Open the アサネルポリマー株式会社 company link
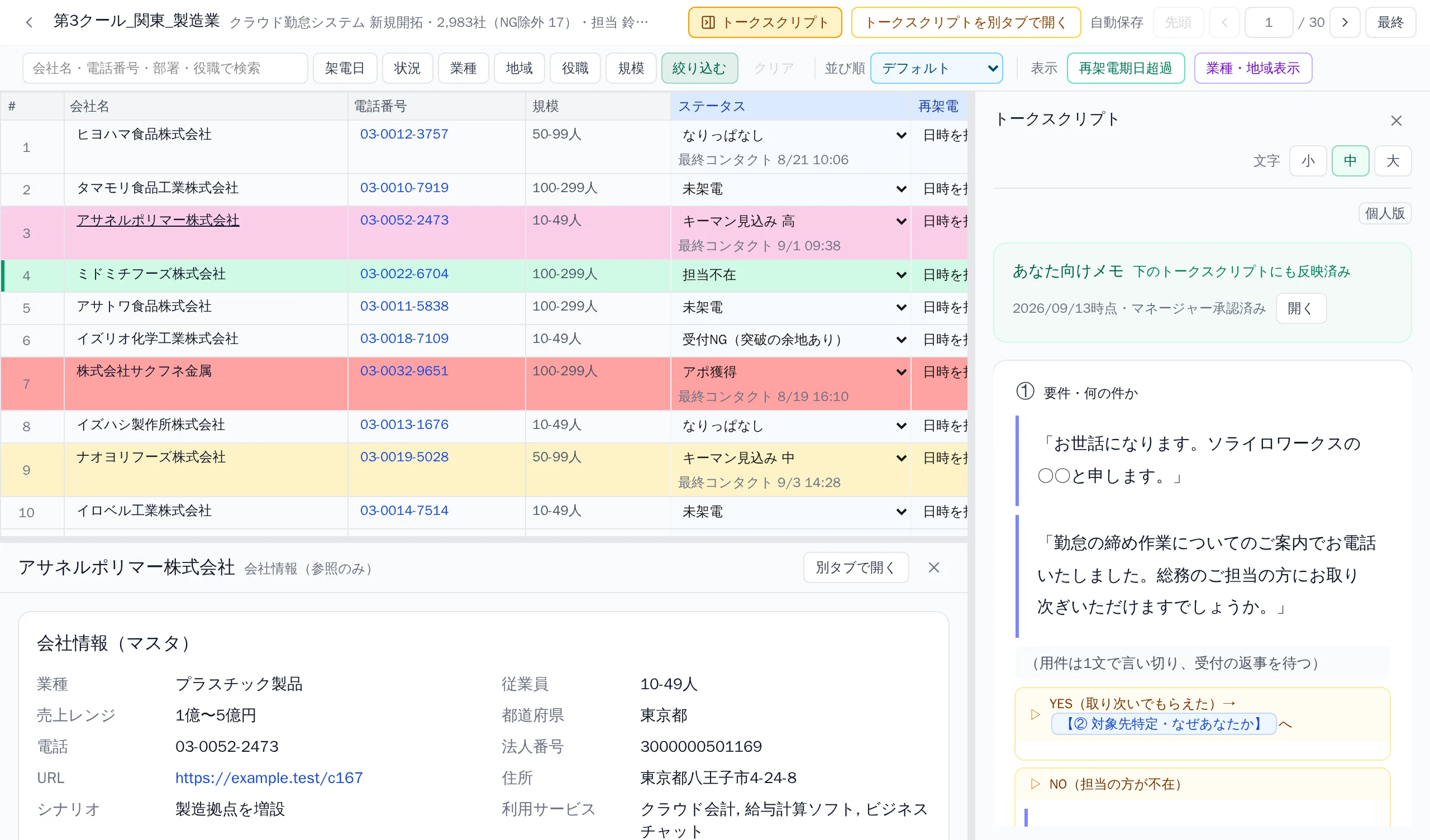The width and height of the screenshot is (1430, 840). pos(158,220)
